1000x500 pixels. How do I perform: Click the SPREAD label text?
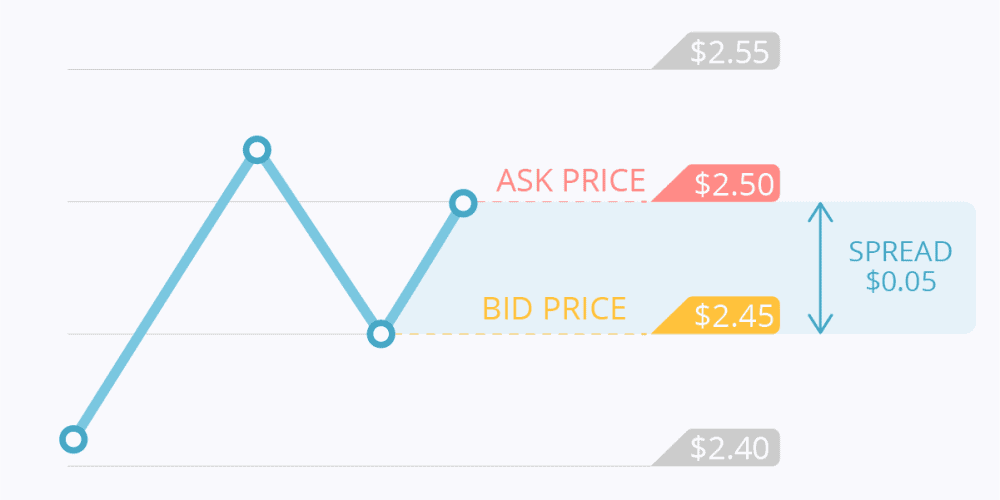click(x=900, y=253)
